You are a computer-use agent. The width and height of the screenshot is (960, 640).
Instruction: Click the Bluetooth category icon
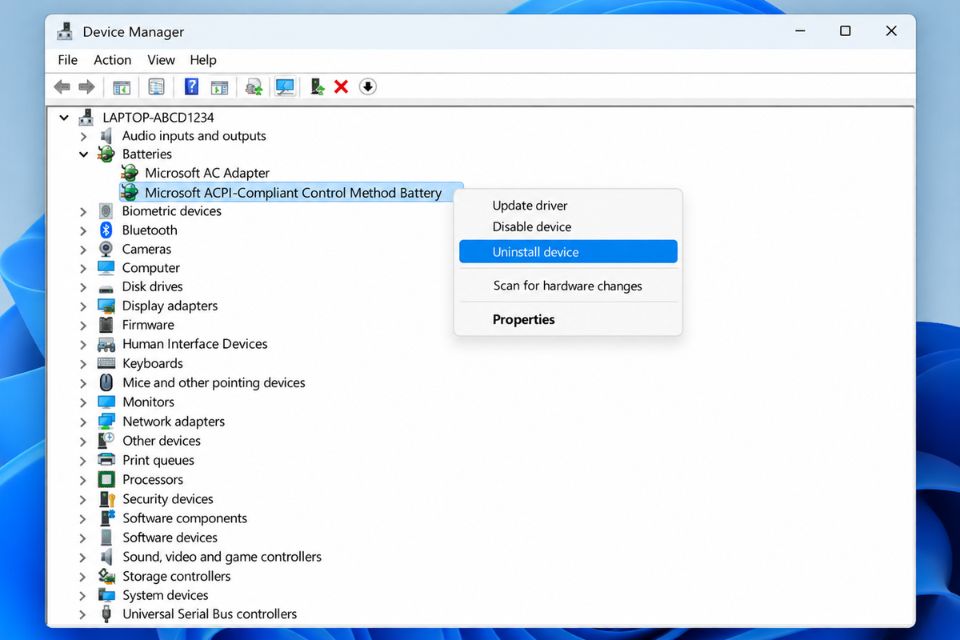[x=106, y=230]
